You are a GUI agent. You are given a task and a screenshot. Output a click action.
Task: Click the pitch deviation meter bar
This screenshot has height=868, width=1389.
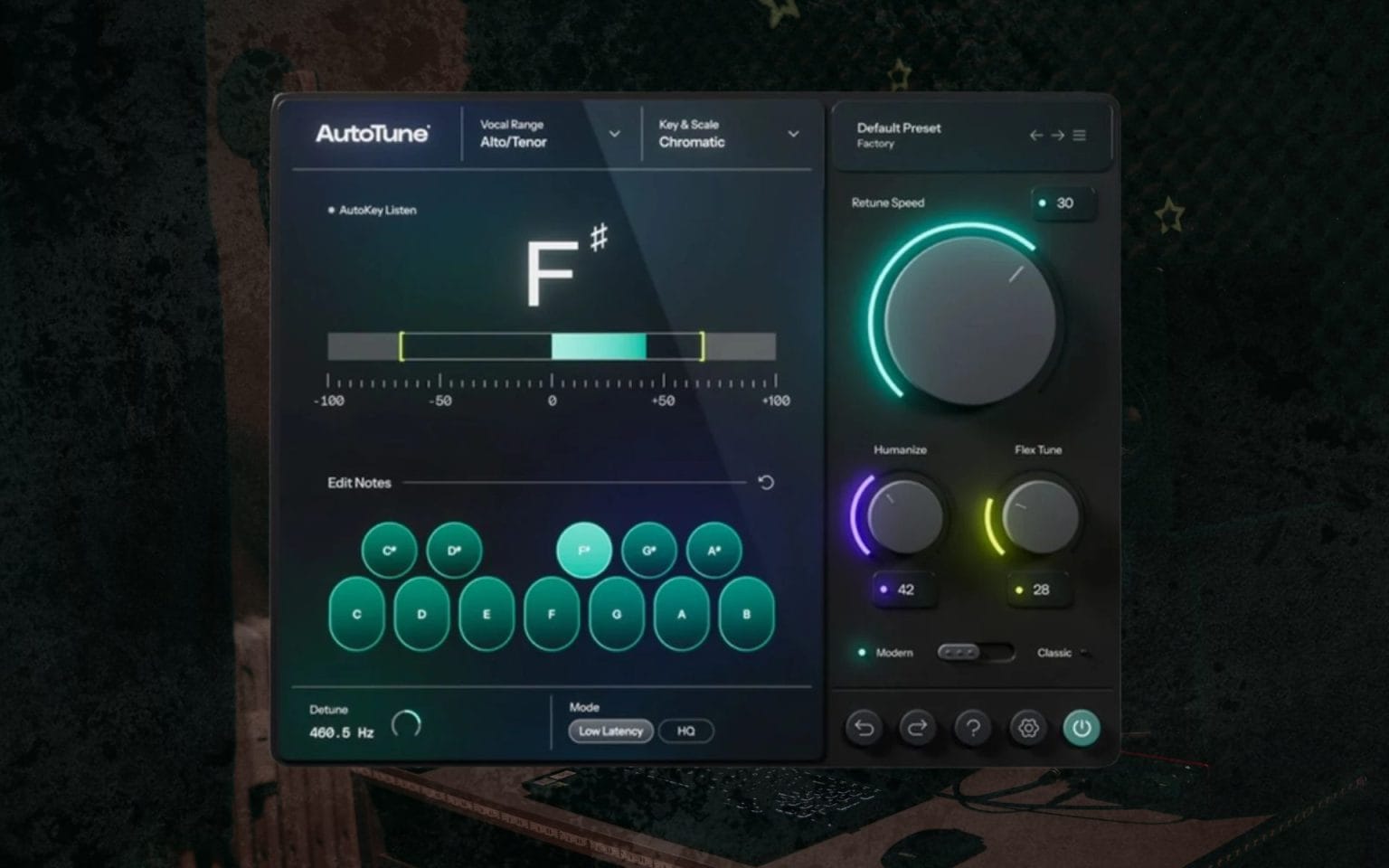coord(552,346)
